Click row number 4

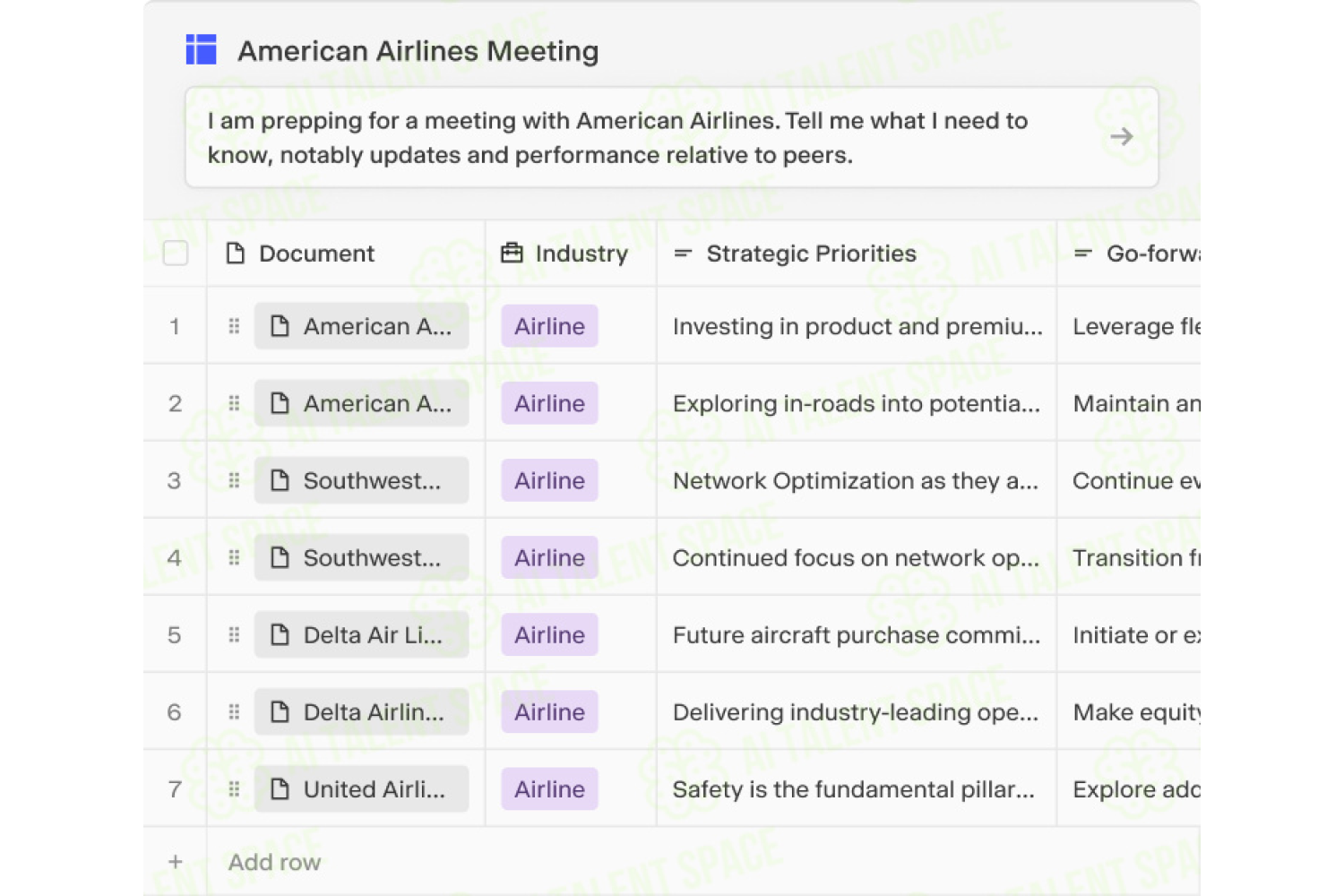click(x=175, y=557)
